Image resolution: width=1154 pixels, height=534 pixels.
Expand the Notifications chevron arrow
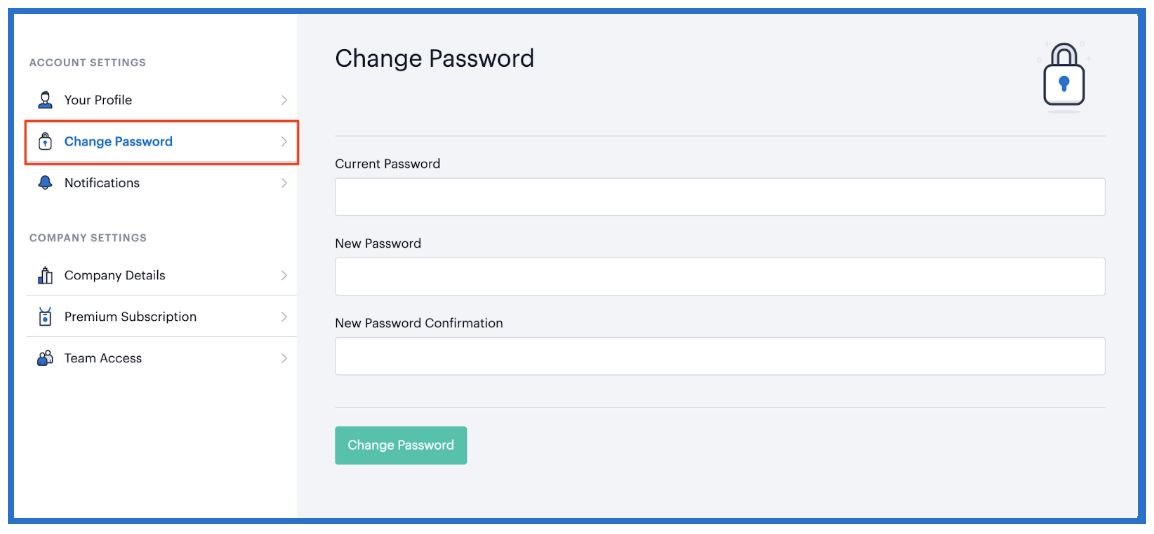284,182
